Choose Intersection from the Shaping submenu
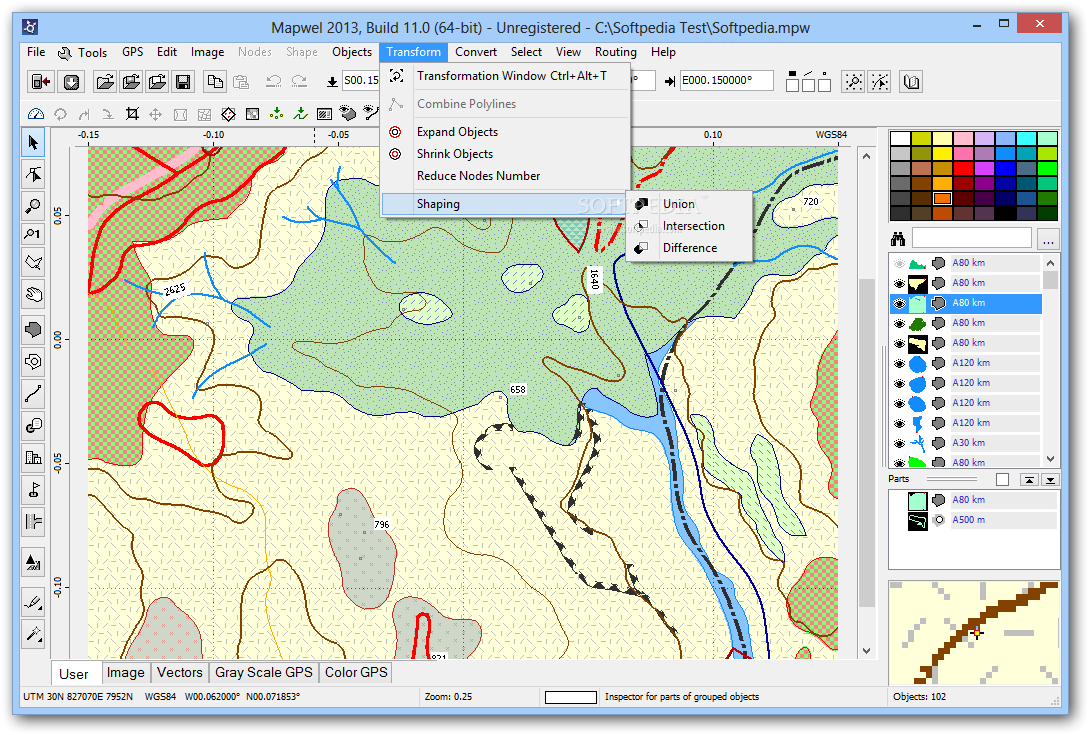 click(689, 226)
